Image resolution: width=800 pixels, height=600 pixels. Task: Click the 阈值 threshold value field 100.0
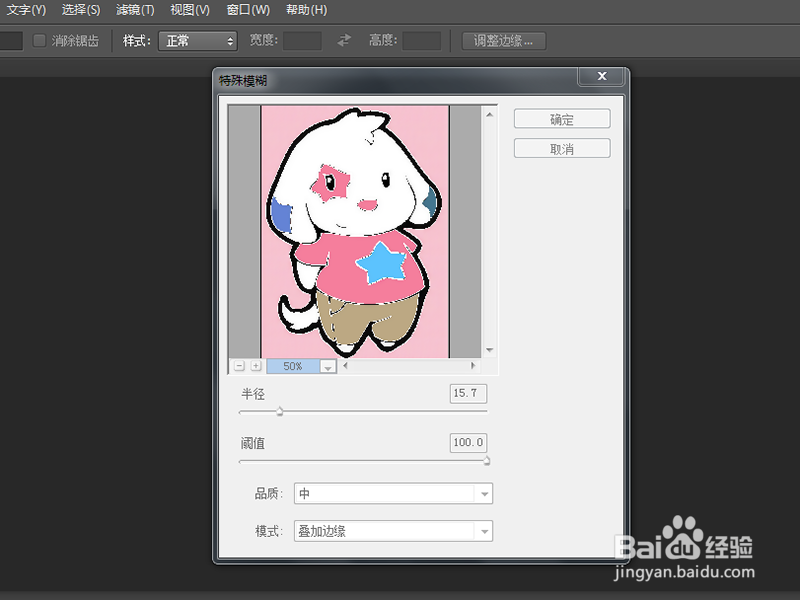468,442
